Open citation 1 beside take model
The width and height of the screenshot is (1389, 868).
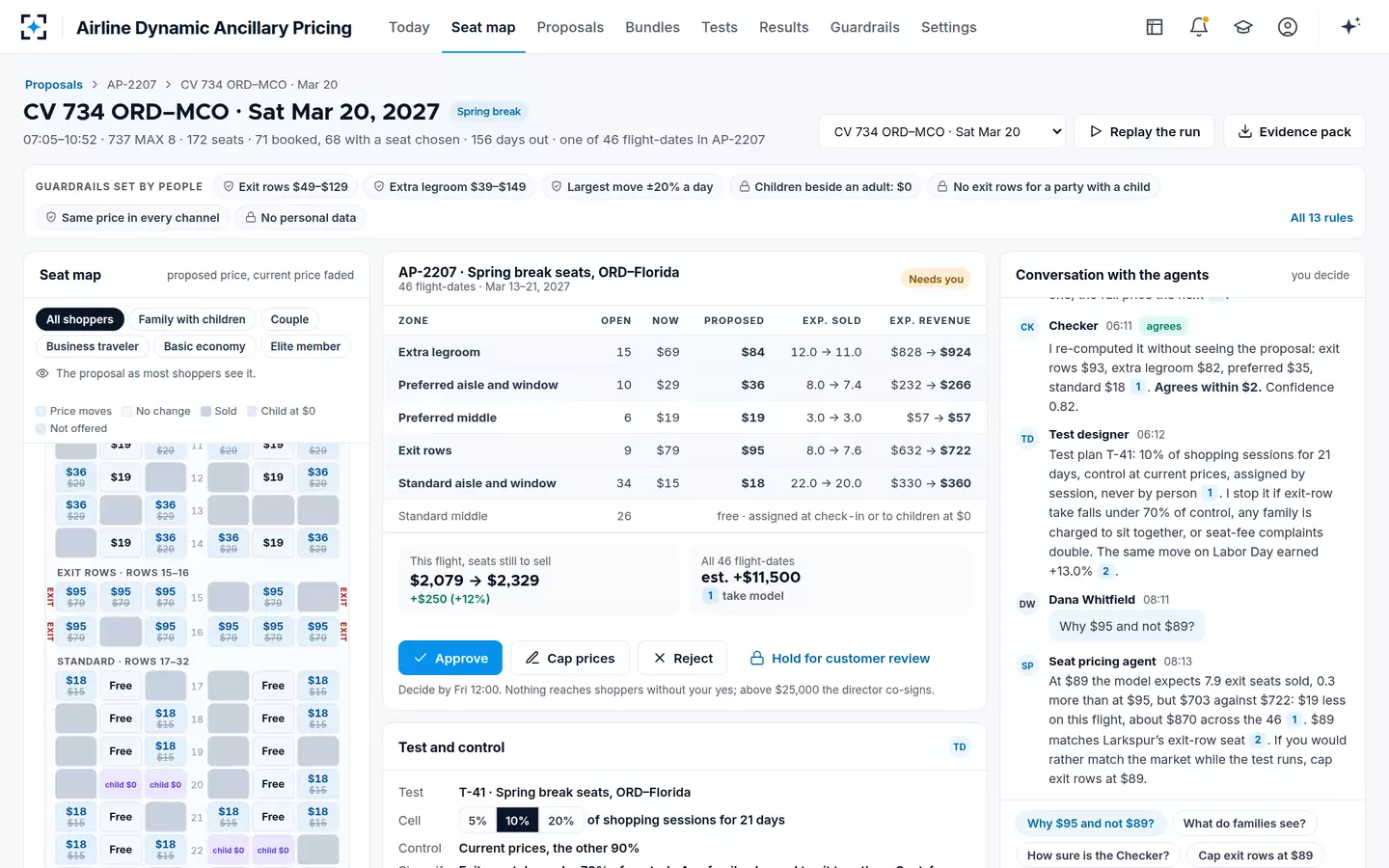coord(710,596)
